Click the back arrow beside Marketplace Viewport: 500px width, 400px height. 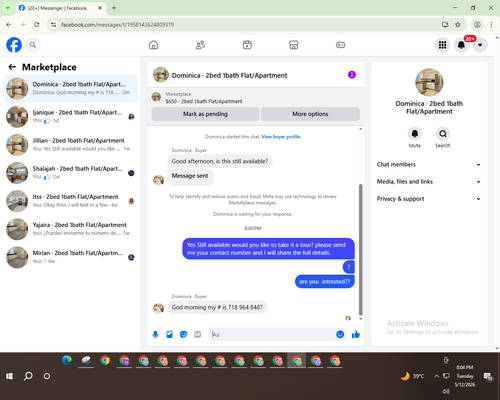click(x=12, y=67)
